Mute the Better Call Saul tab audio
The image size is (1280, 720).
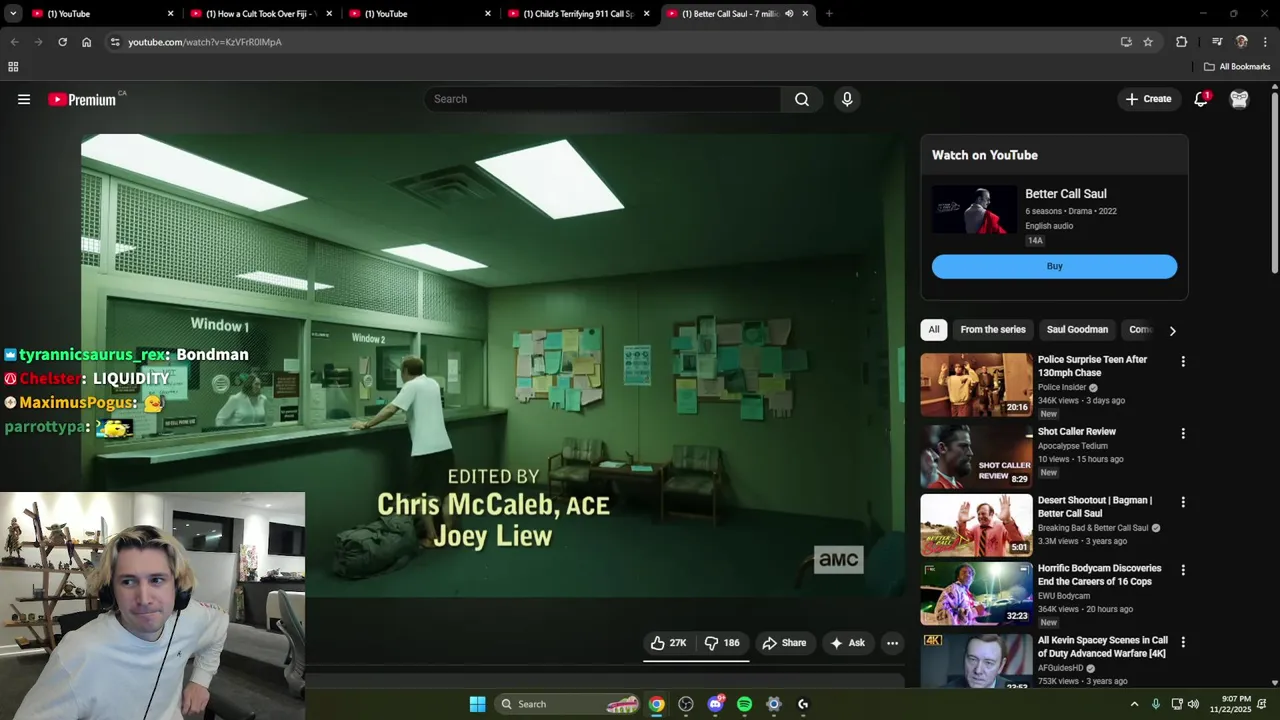tap(789, 14)
